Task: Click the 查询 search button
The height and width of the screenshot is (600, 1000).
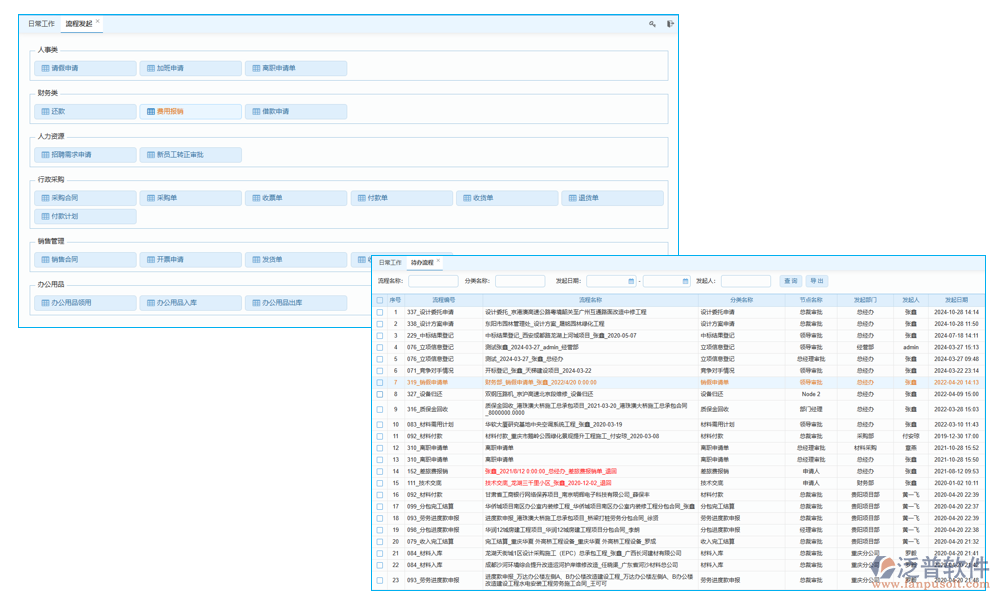Action: tap(791, 281)
